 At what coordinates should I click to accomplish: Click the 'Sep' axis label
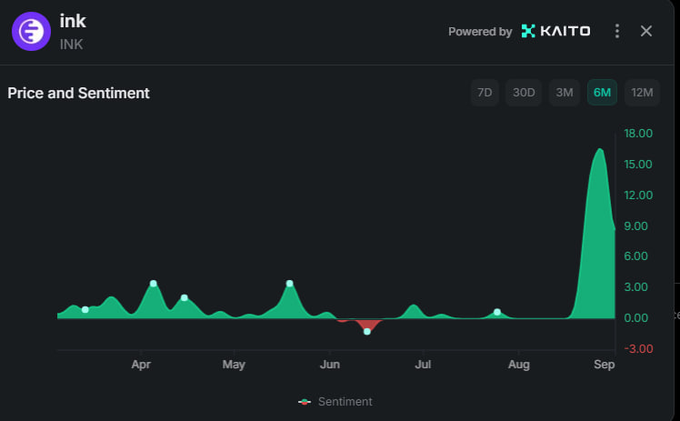pos(604,364)
